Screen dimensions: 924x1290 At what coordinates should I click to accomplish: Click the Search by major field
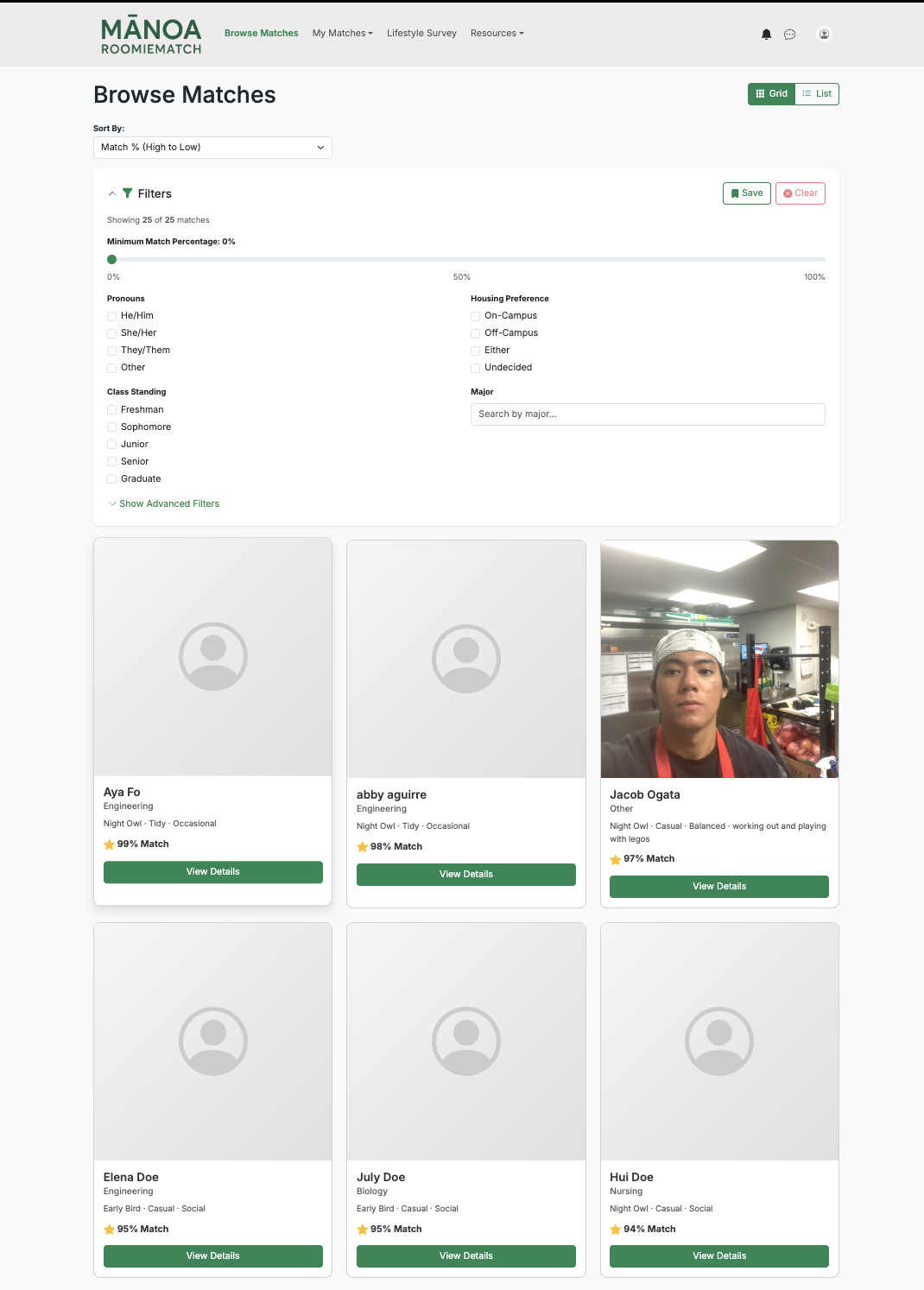(x=647, y=414)
